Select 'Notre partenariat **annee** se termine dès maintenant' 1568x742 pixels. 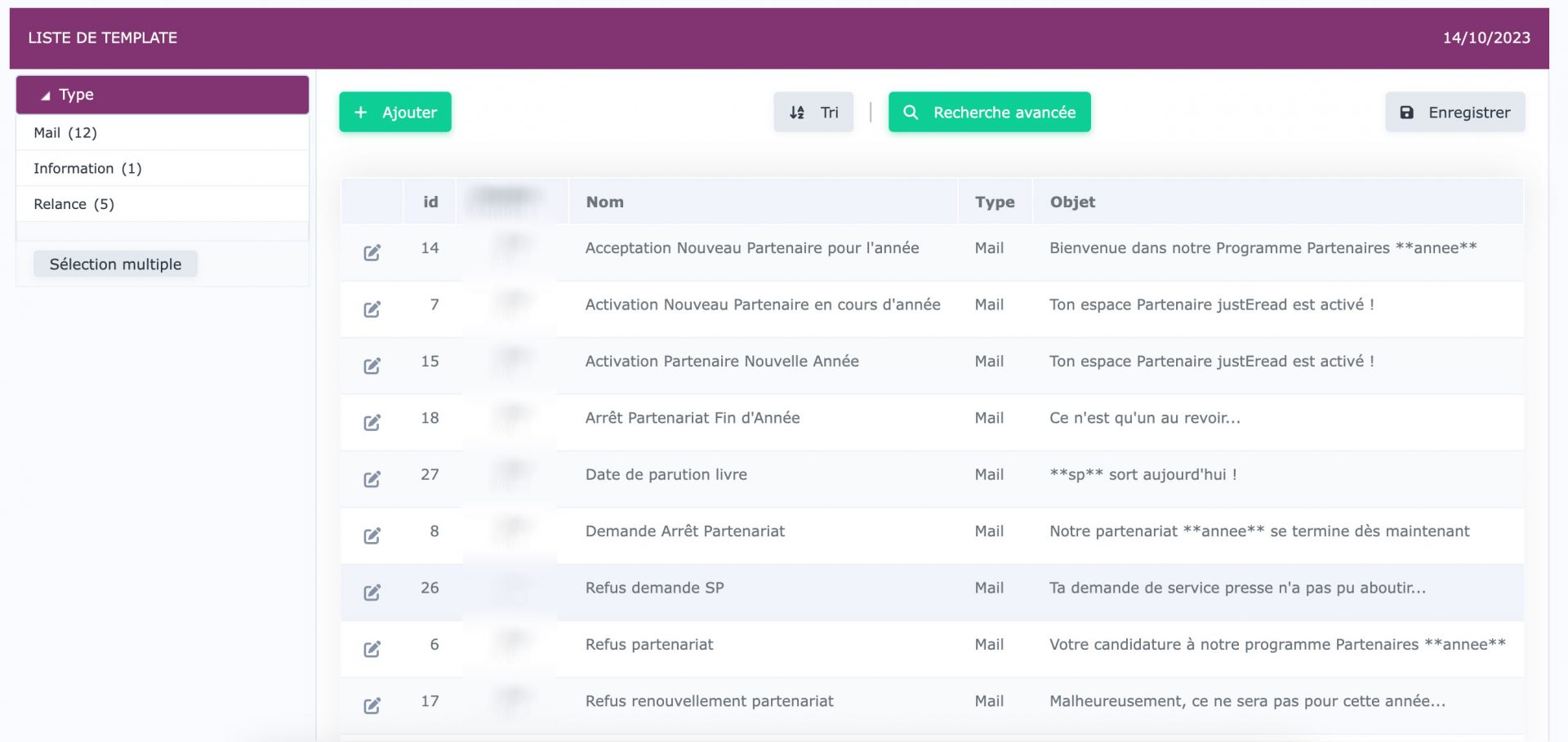coord(1259,531)
